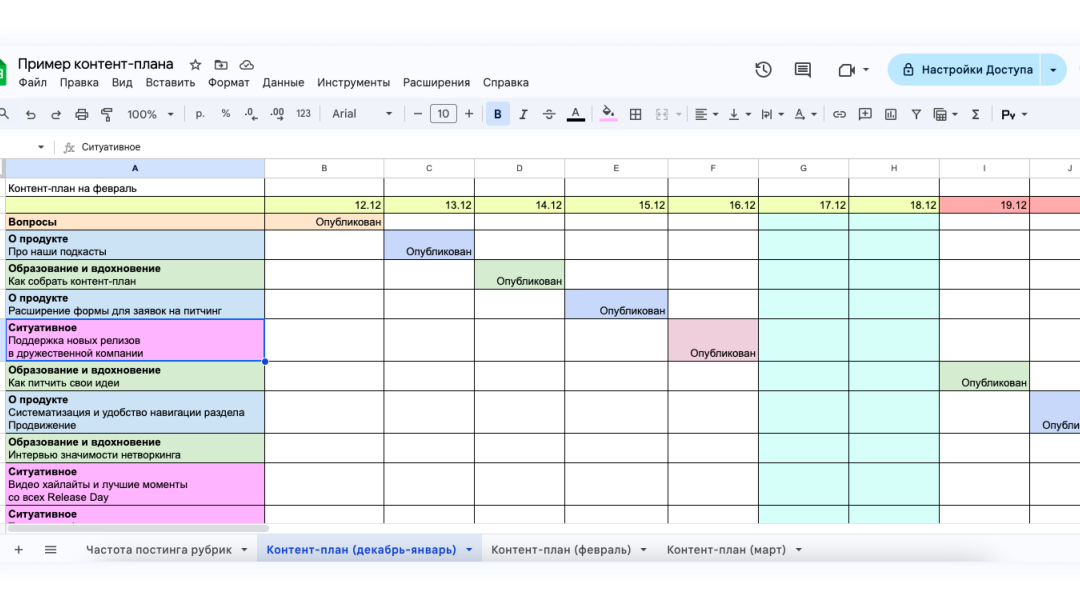Open the comments panel icon
Image resolution: width=1080 pixels, height=608 pixels.
[x=802, y=70]
